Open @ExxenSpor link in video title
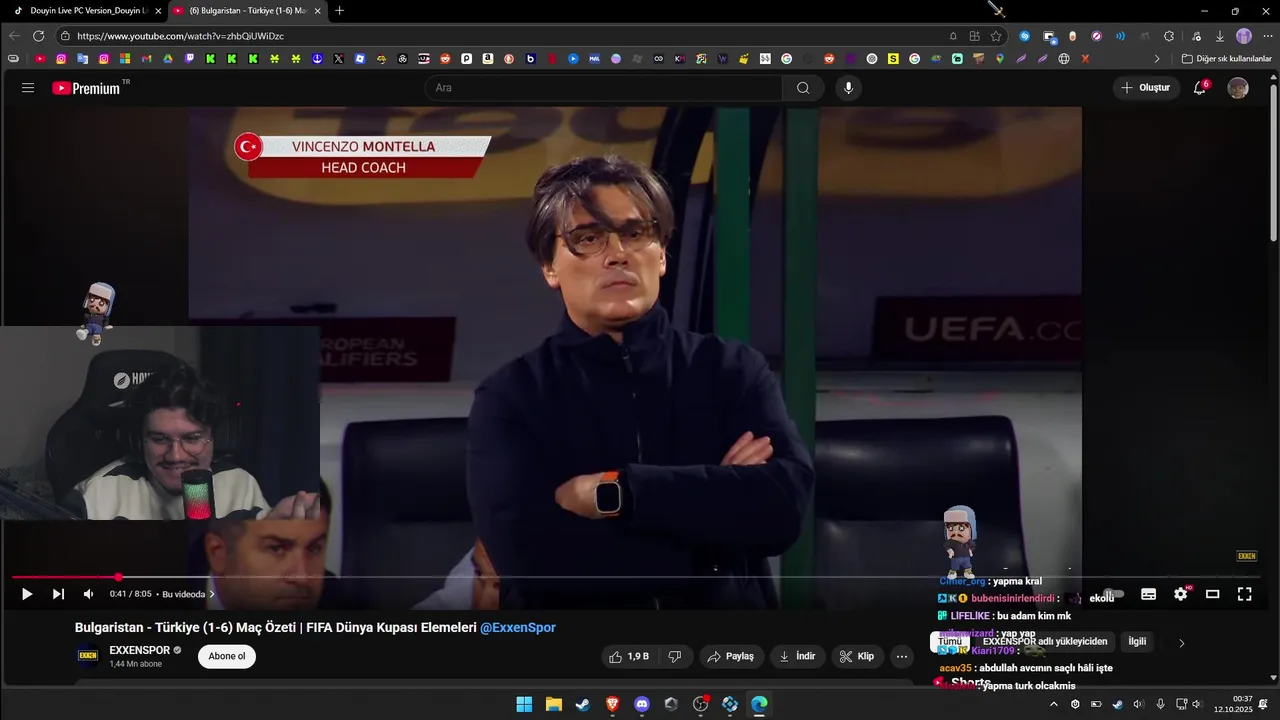The height and width of the screenshot is (720, 1280). tap(518, 628)
